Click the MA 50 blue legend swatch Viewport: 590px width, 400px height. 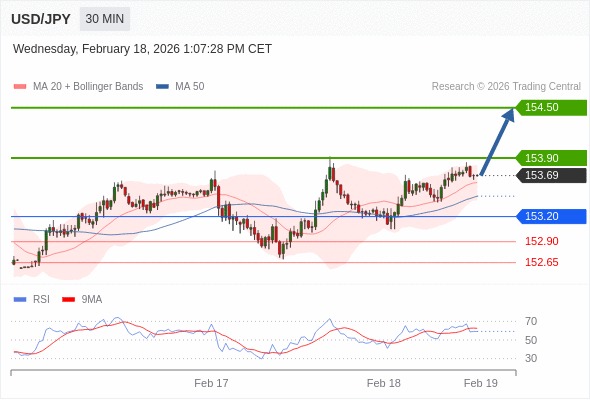[x=162, y=87]
